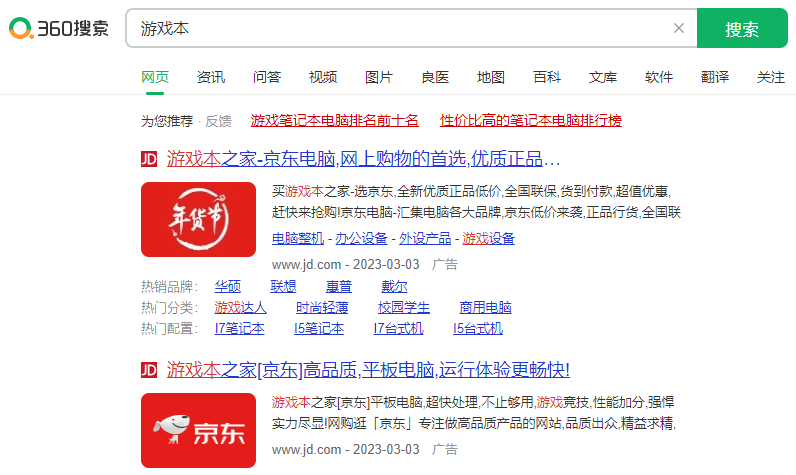The image size is (796, 475).
Task: Switch to the 关注 tab
Action: [x=771, y=77]
